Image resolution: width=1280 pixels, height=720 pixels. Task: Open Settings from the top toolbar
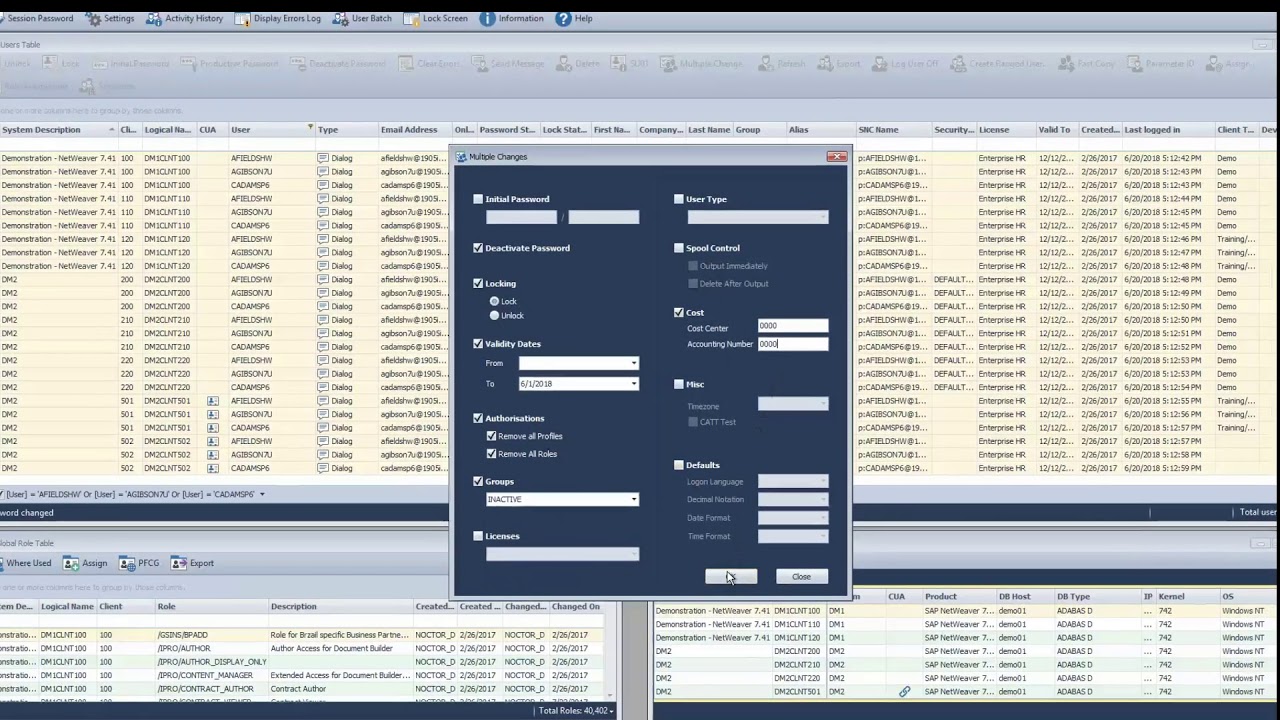pyautogui.click(x=110, y=18)
